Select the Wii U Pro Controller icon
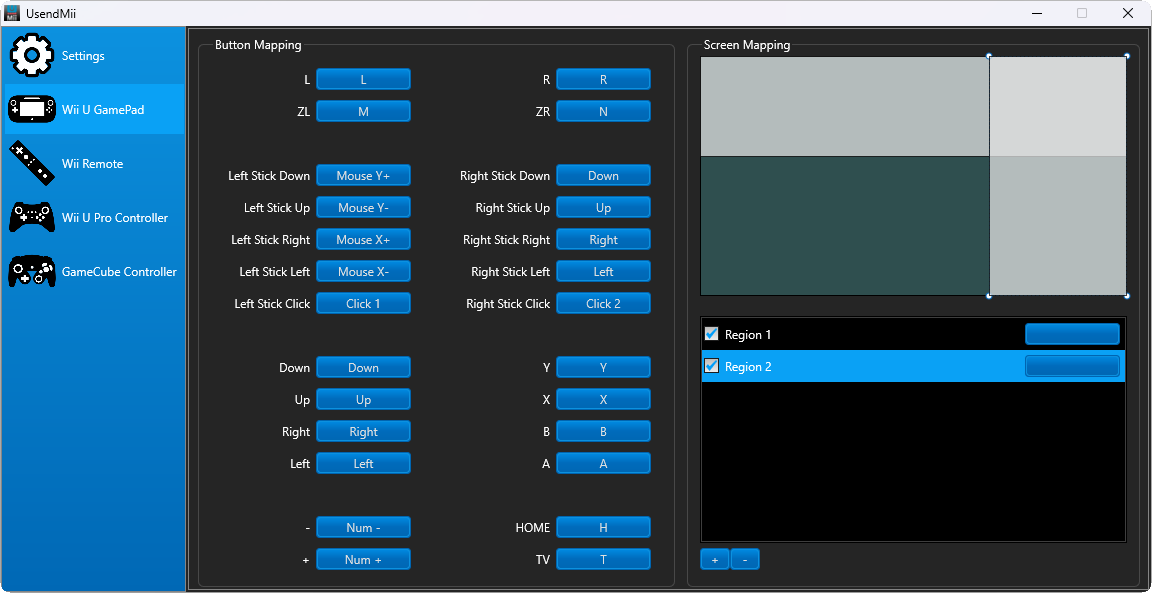Viewport: 1152px width, 593px height. (x=31, y=218)
